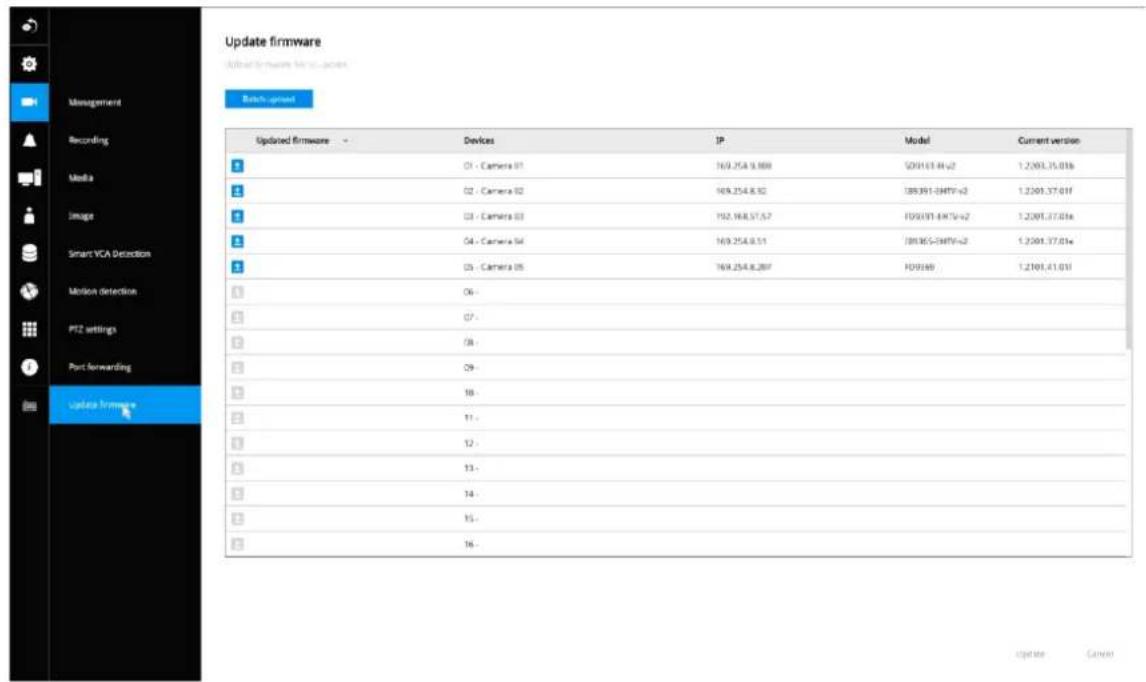The width and height of the screenshot is (1146, 682).
Task: Open the Recording menu item
Action: click(88, 140)
